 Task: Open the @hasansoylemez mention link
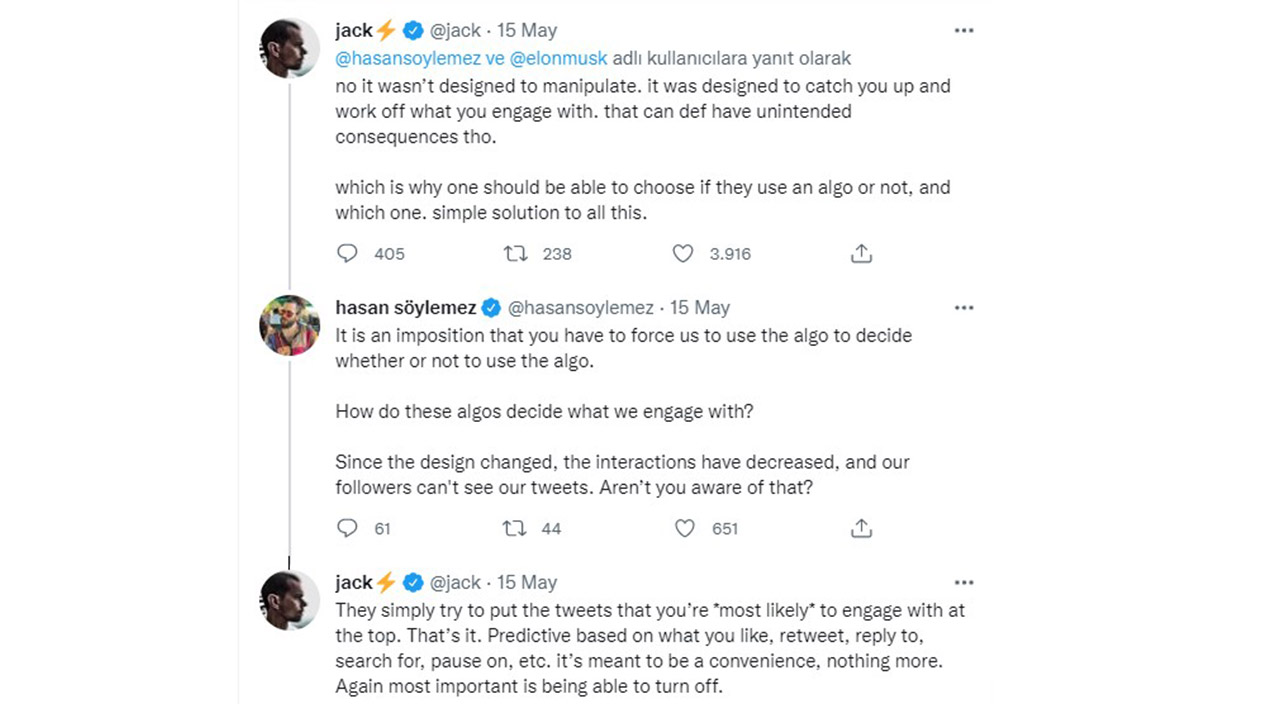coord(407,59)
